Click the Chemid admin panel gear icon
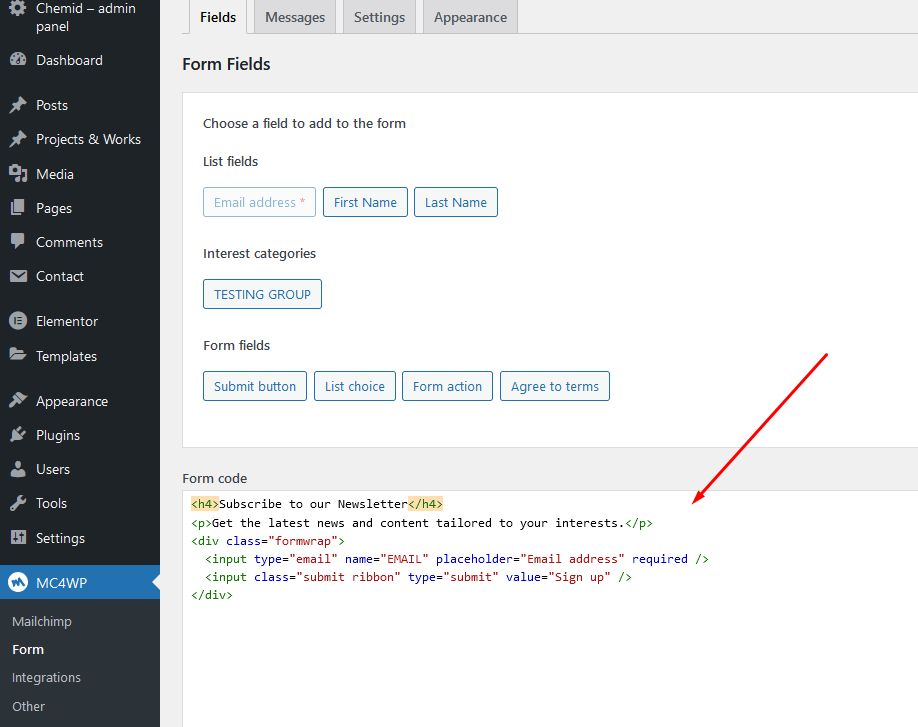The width and height of the screenshot is (918, 727). coord(18,9)
